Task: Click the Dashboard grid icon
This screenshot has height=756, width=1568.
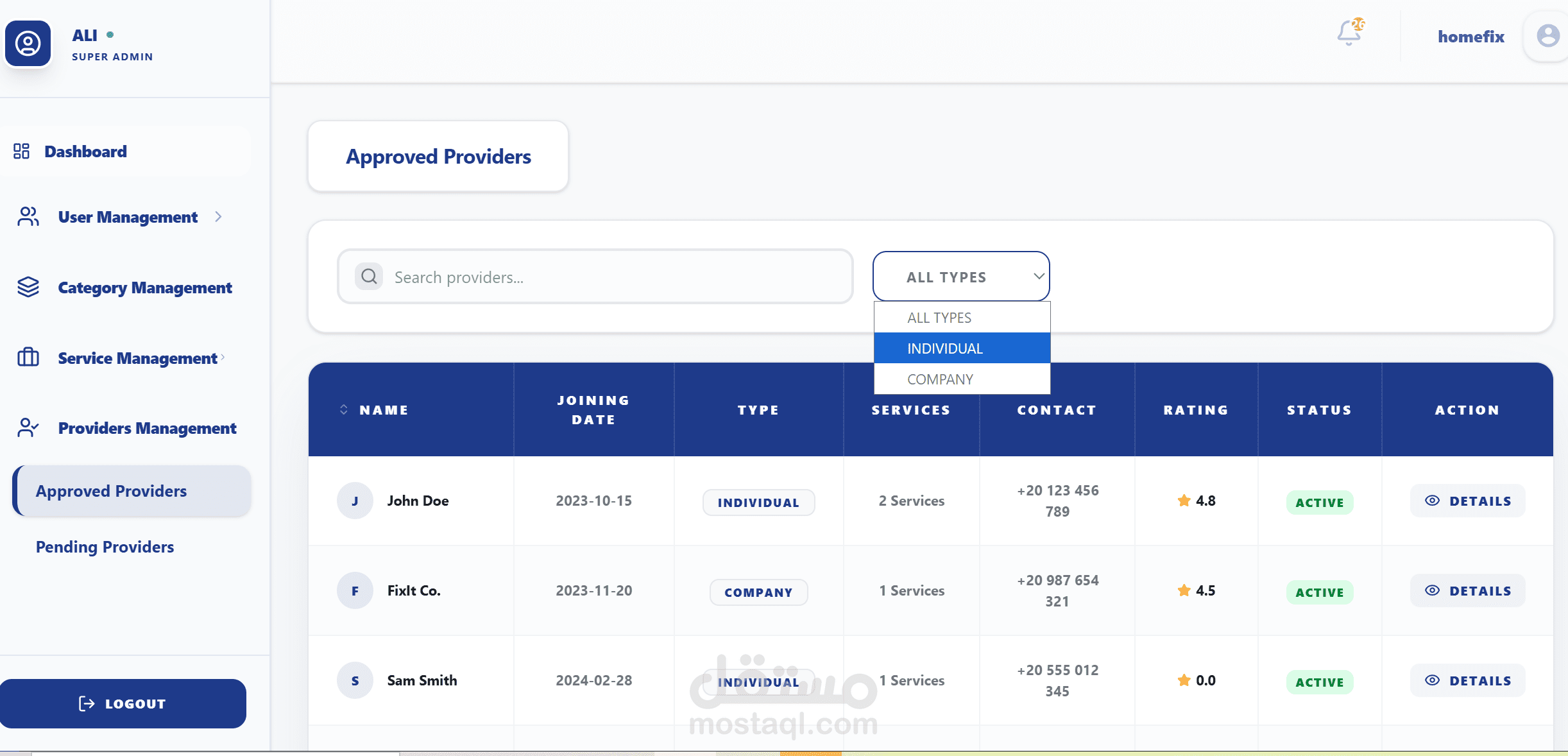Action: click(x=22, y=151)
